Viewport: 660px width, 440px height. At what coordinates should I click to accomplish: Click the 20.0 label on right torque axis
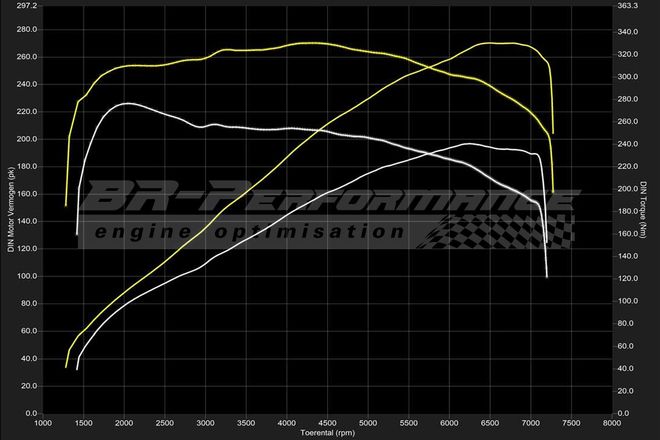pos(629,390)
